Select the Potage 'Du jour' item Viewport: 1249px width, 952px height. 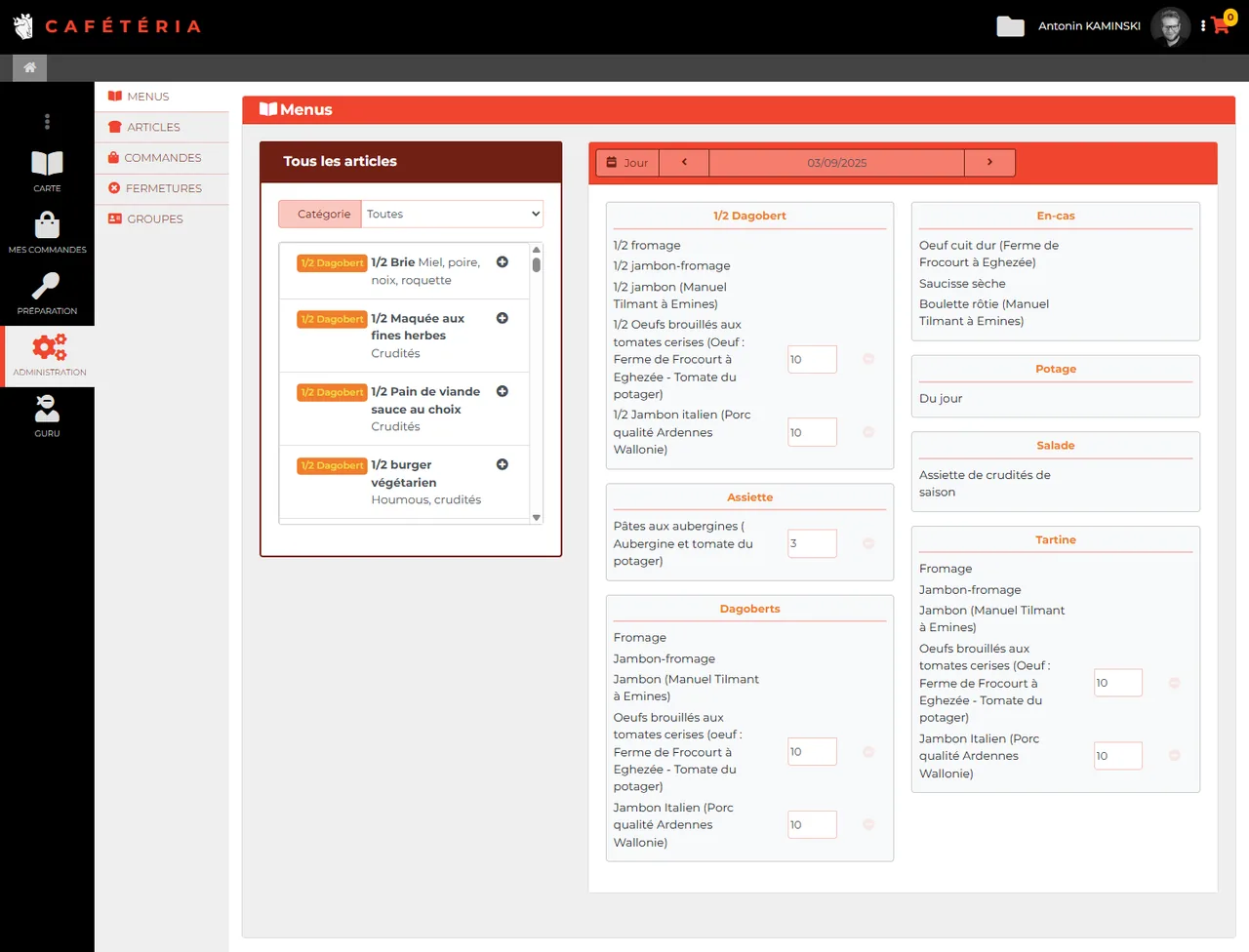click(x=941, y=399)
